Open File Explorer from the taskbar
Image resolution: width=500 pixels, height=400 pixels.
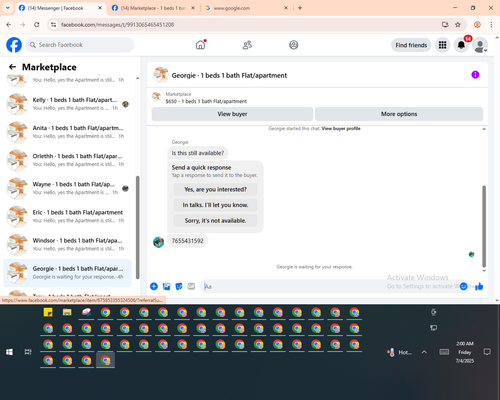(x=67, y=312)
